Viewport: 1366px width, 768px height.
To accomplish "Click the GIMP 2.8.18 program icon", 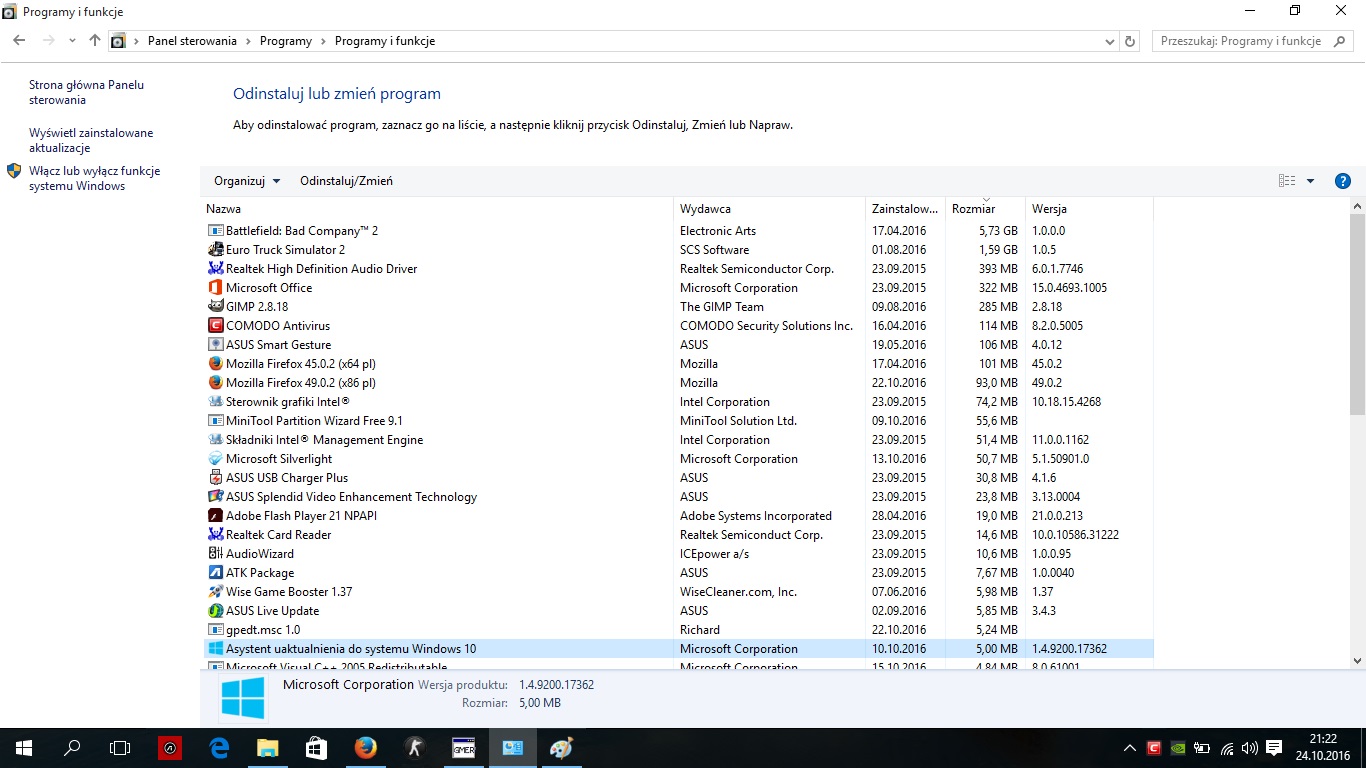I will 215,307.
